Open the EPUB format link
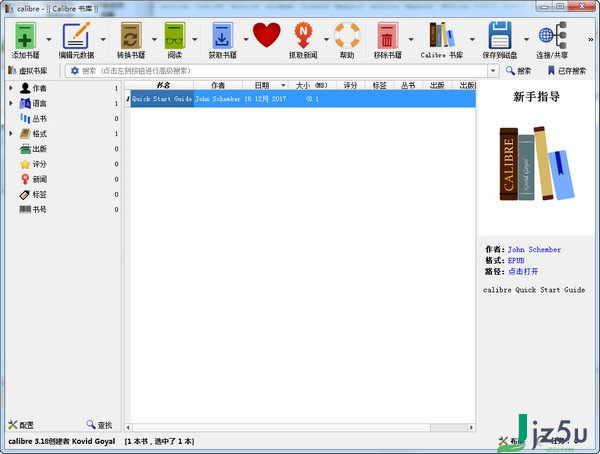 [x=516, y=261]
